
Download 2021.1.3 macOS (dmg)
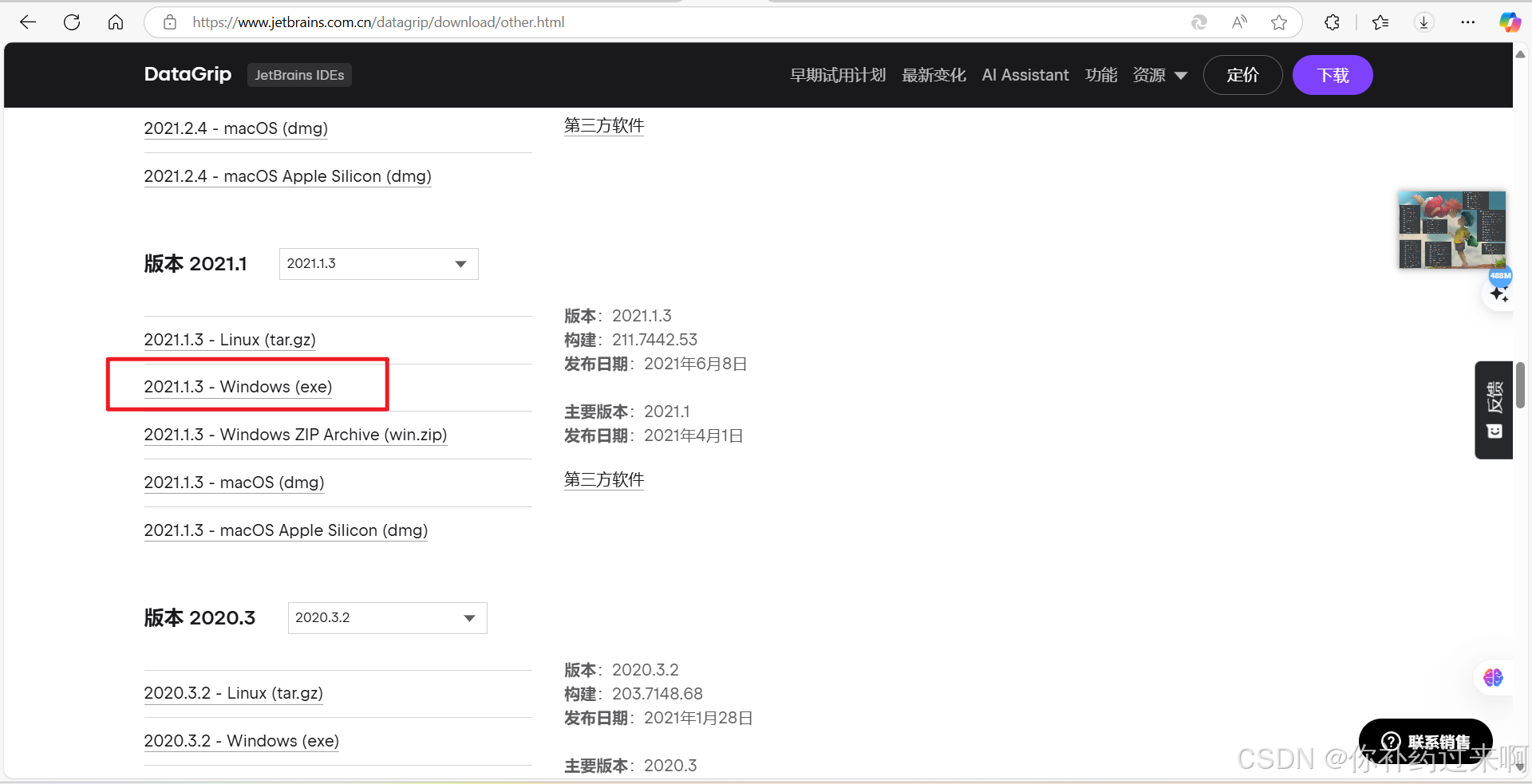click(234, 483)
